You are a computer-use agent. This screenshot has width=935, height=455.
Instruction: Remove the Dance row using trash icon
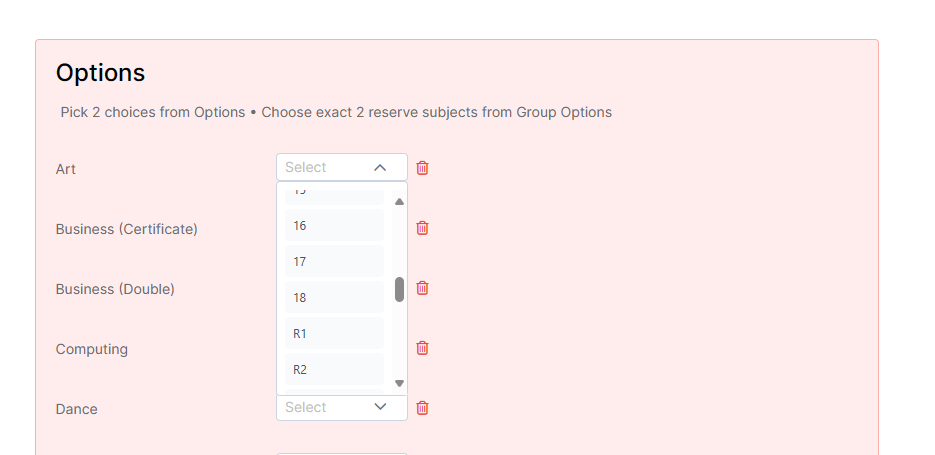422,408
